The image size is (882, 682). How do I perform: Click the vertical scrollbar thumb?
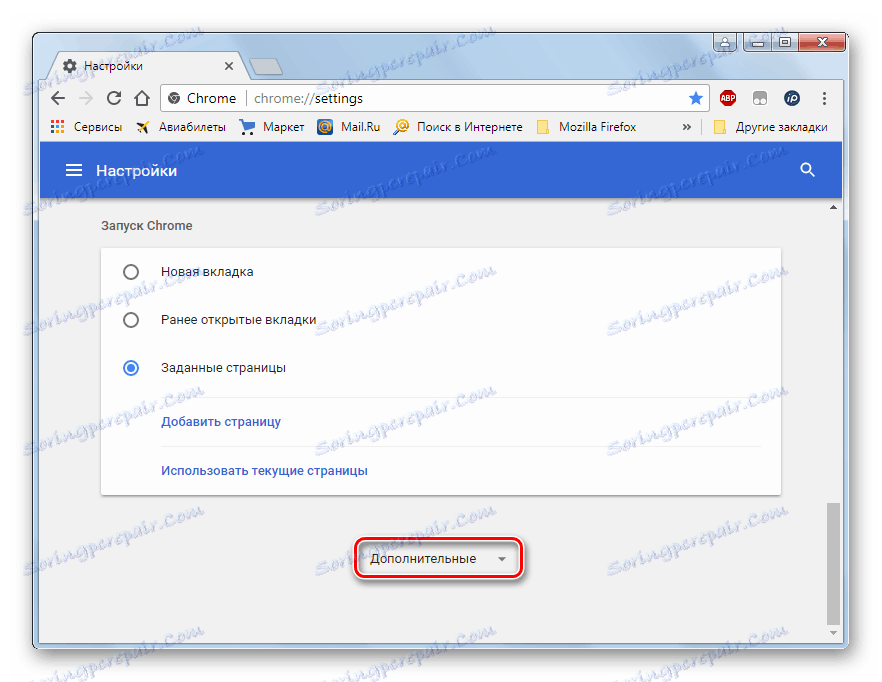(833, 564)
